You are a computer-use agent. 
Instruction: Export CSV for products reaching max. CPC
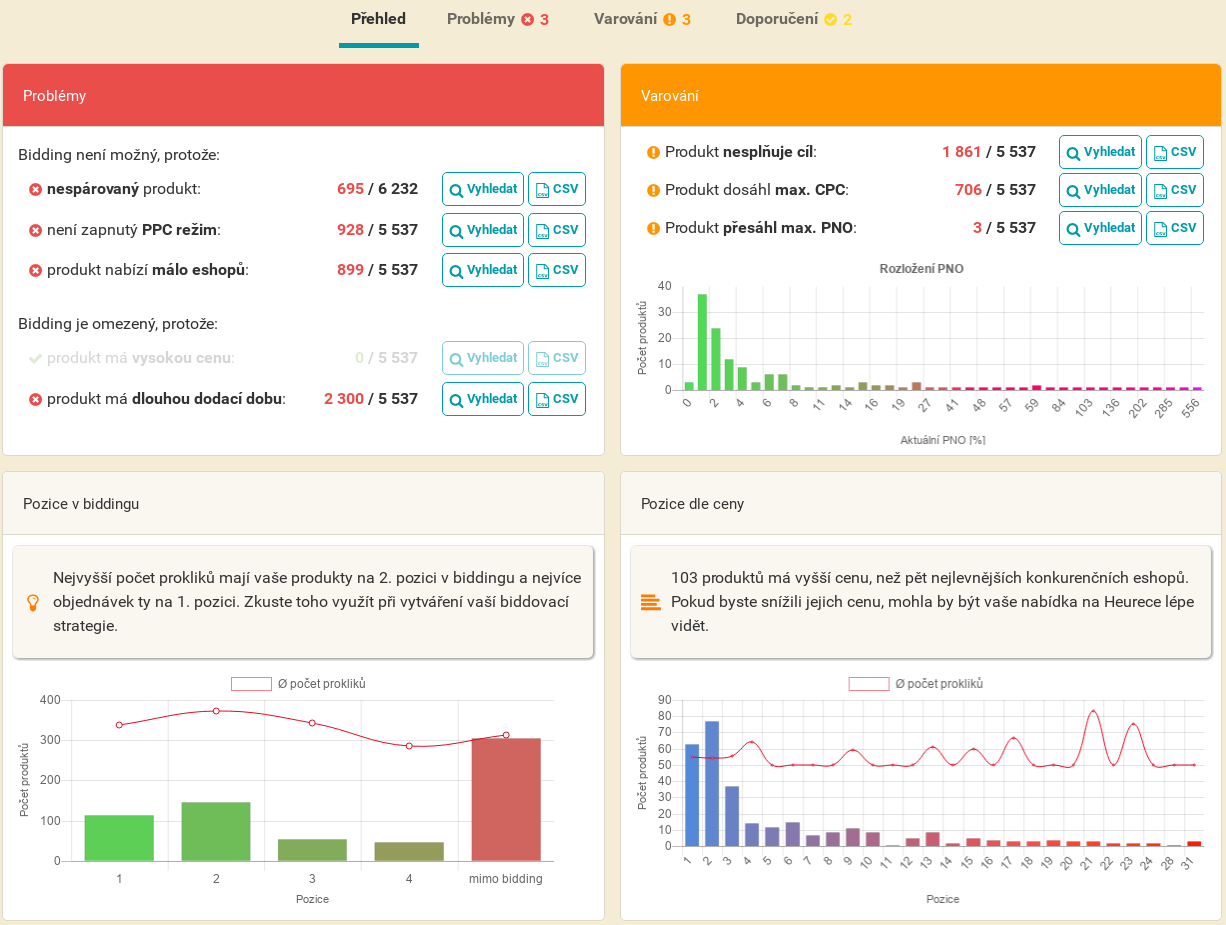(x=1174, y=190)
